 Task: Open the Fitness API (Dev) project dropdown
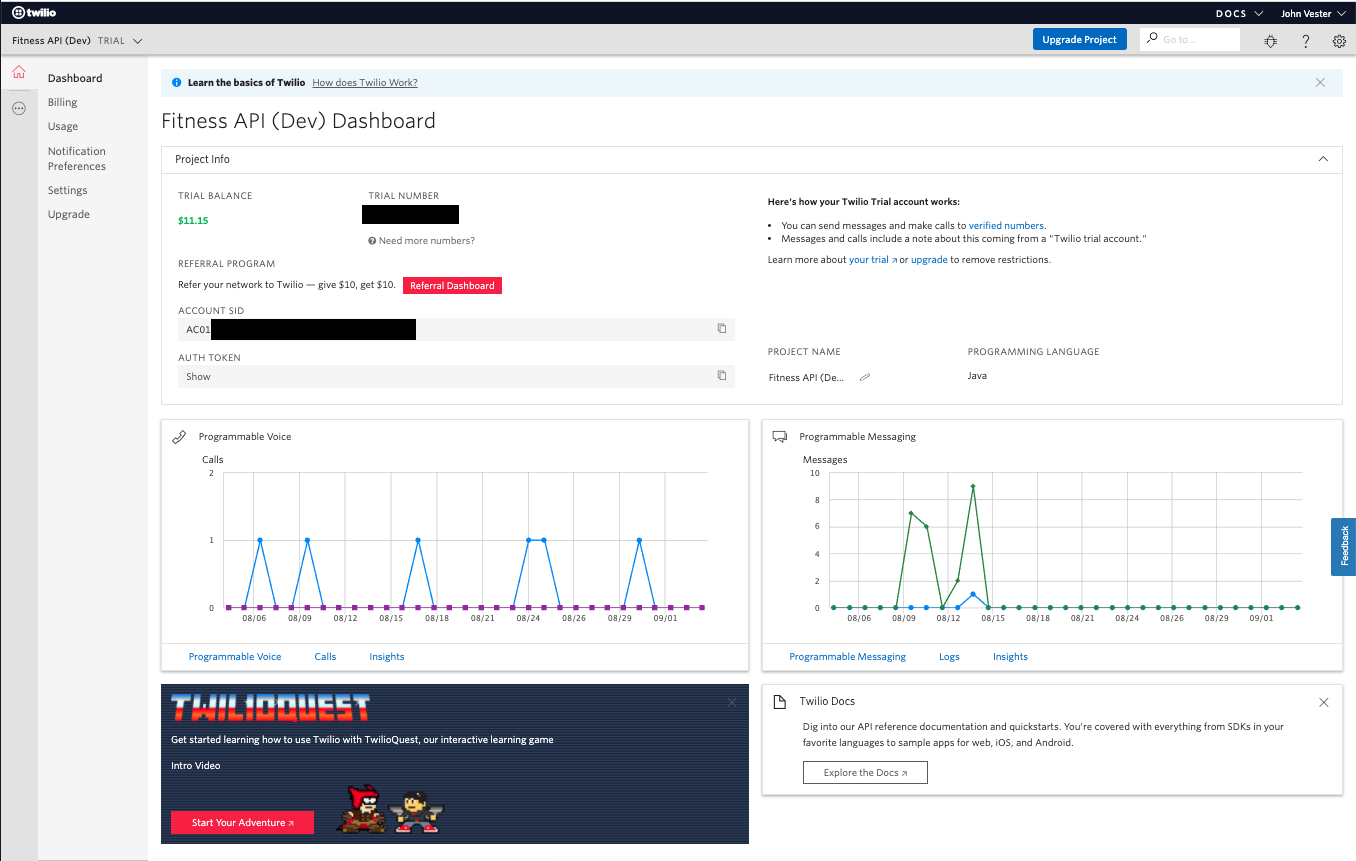click(77, 41)
